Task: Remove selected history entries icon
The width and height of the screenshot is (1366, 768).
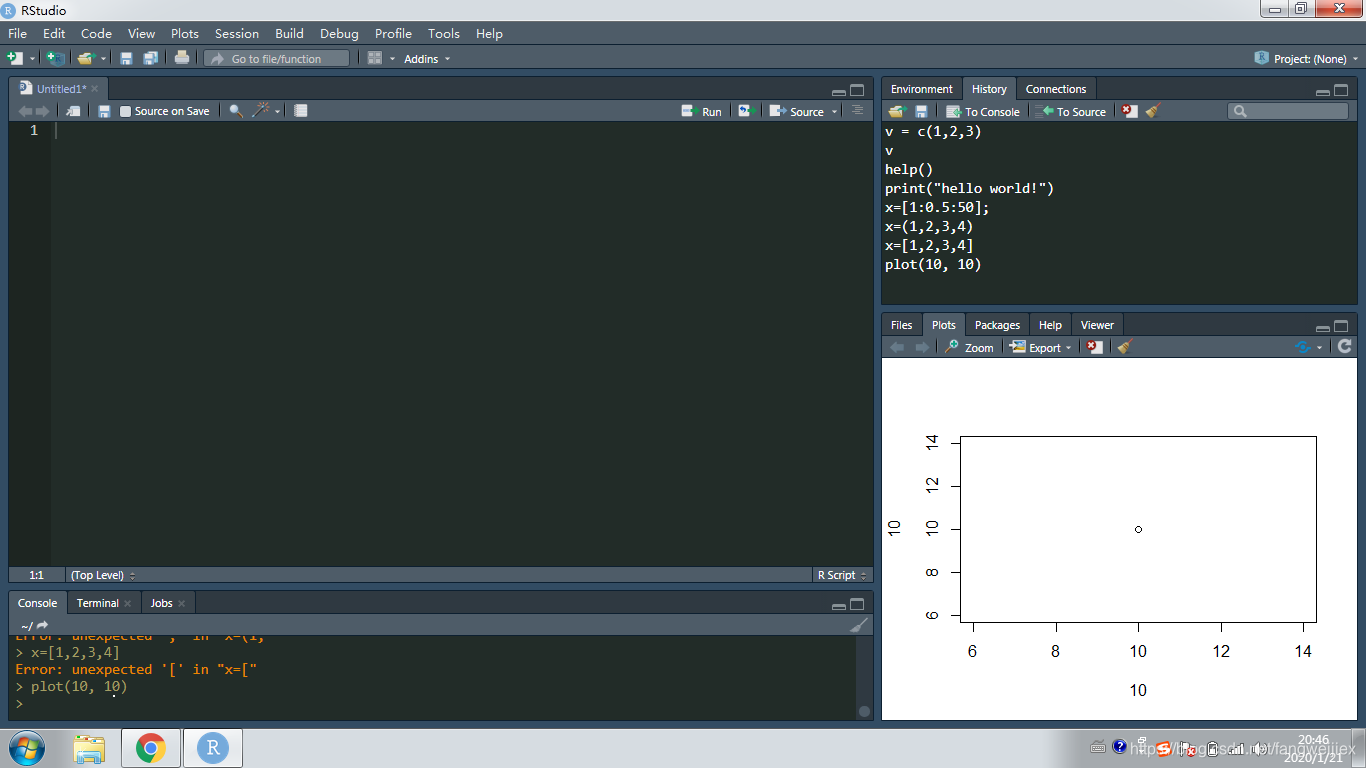Action: coord(1130,111)
